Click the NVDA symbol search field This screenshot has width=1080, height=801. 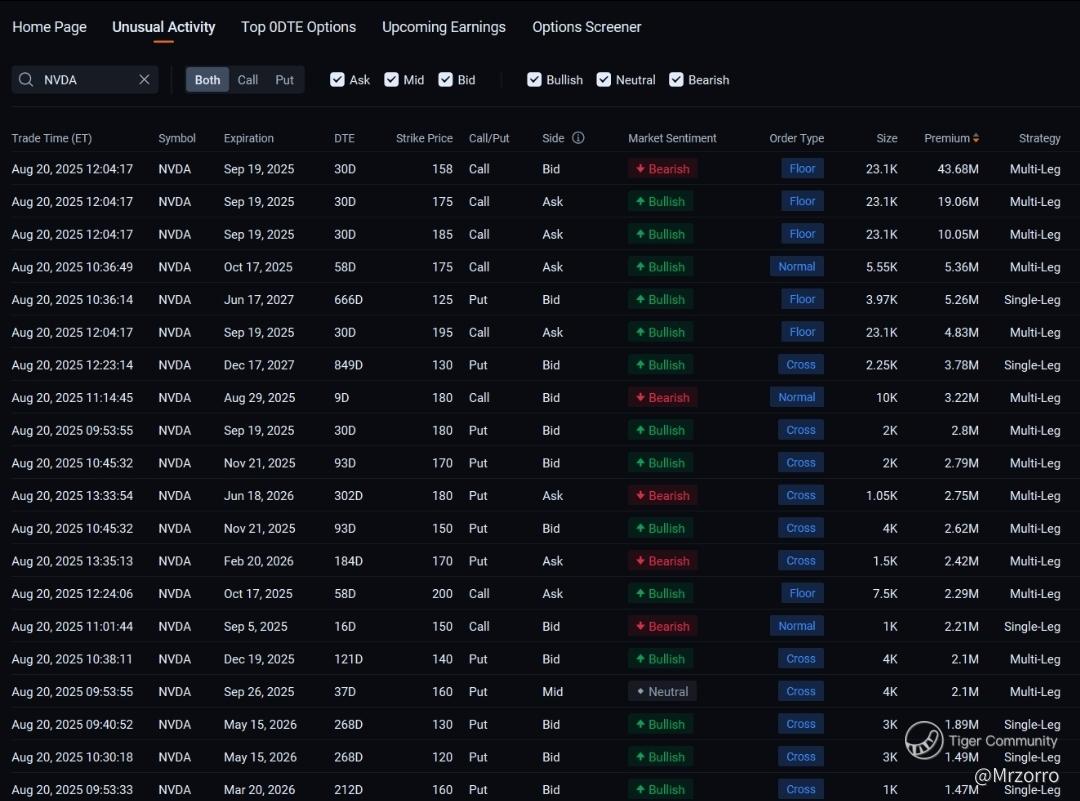[85, 80]
